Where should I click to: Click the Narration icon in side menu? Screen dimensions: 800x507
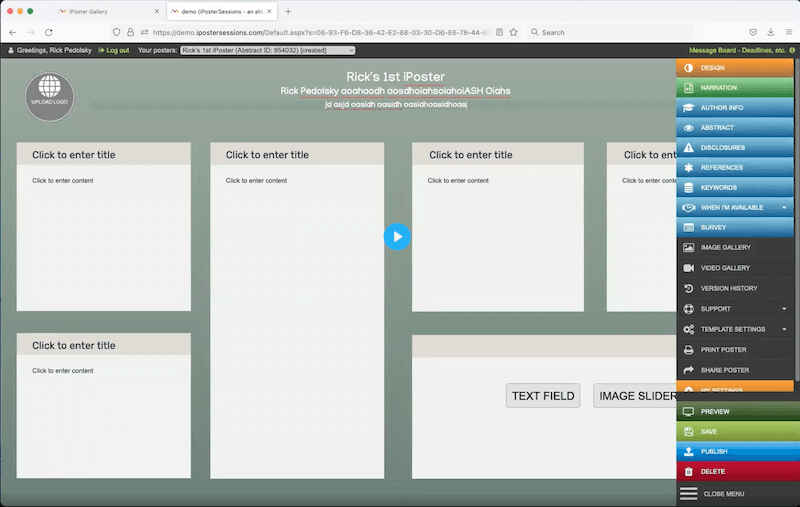tap(688, 88)
